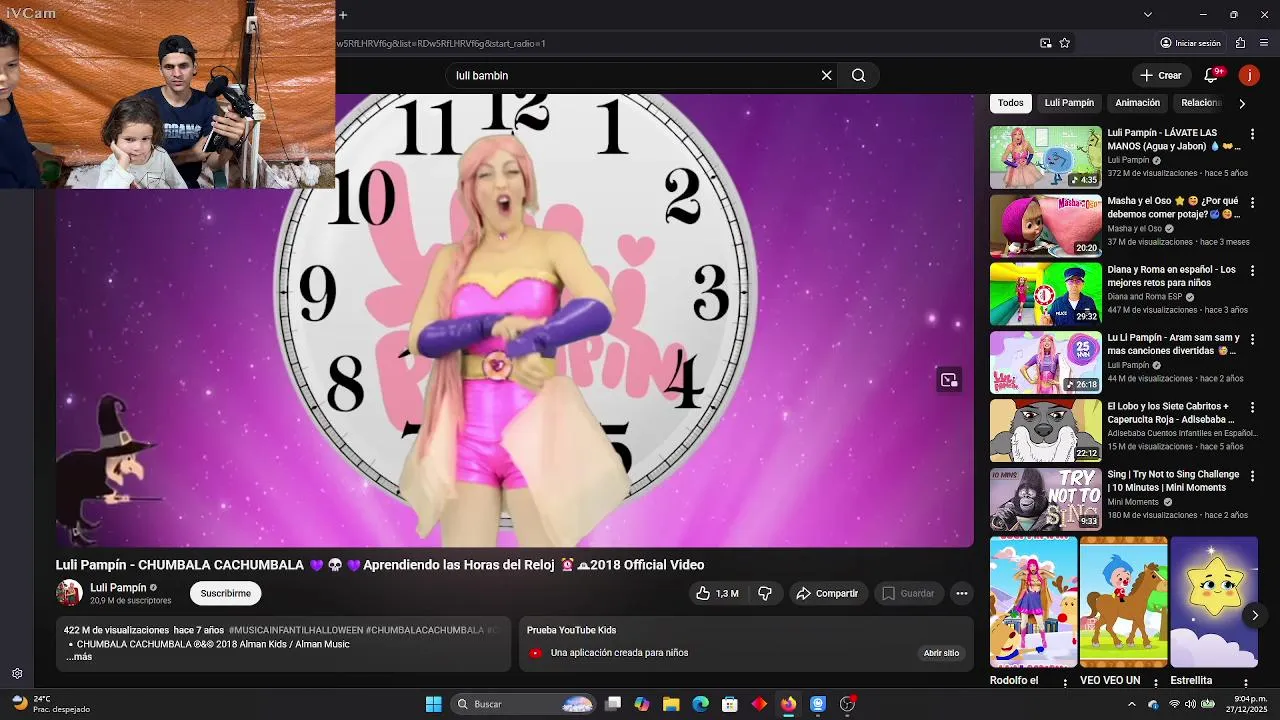Select the Animación filter chip
This screenshot has width=1280, height=720.
1138,103
